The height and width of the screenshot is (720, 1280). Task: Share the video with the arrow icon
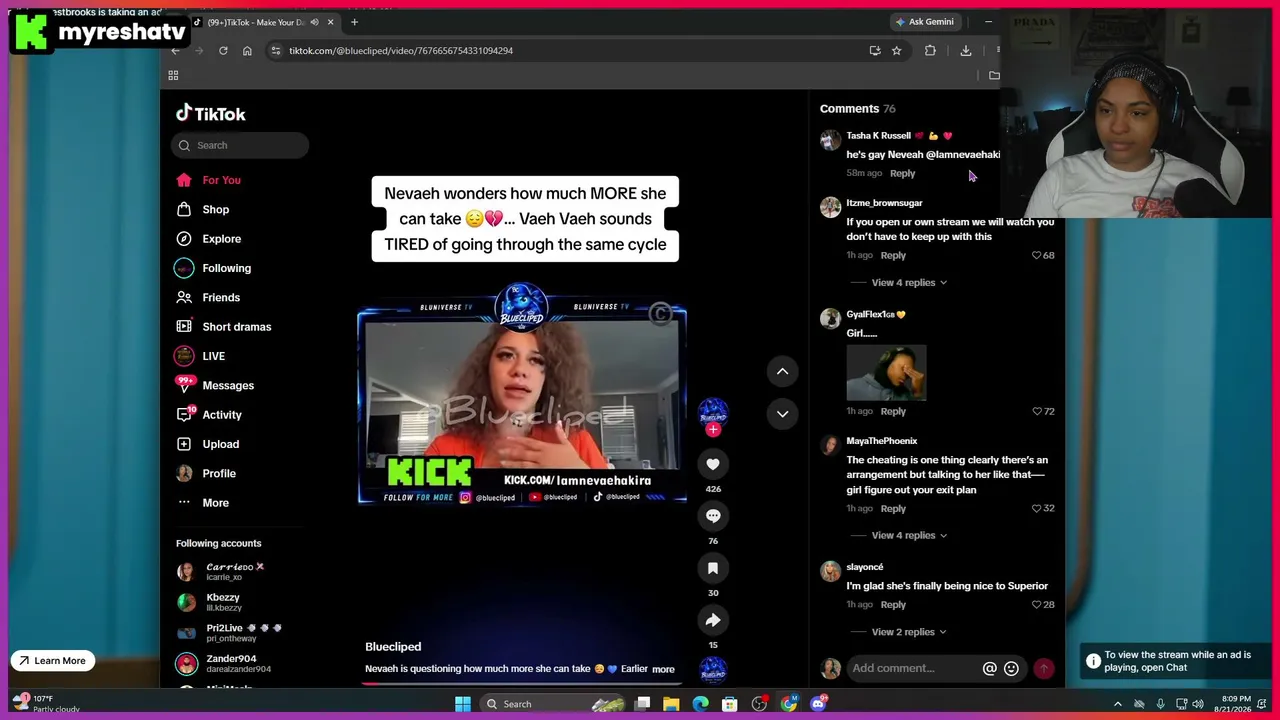point(713,620)
